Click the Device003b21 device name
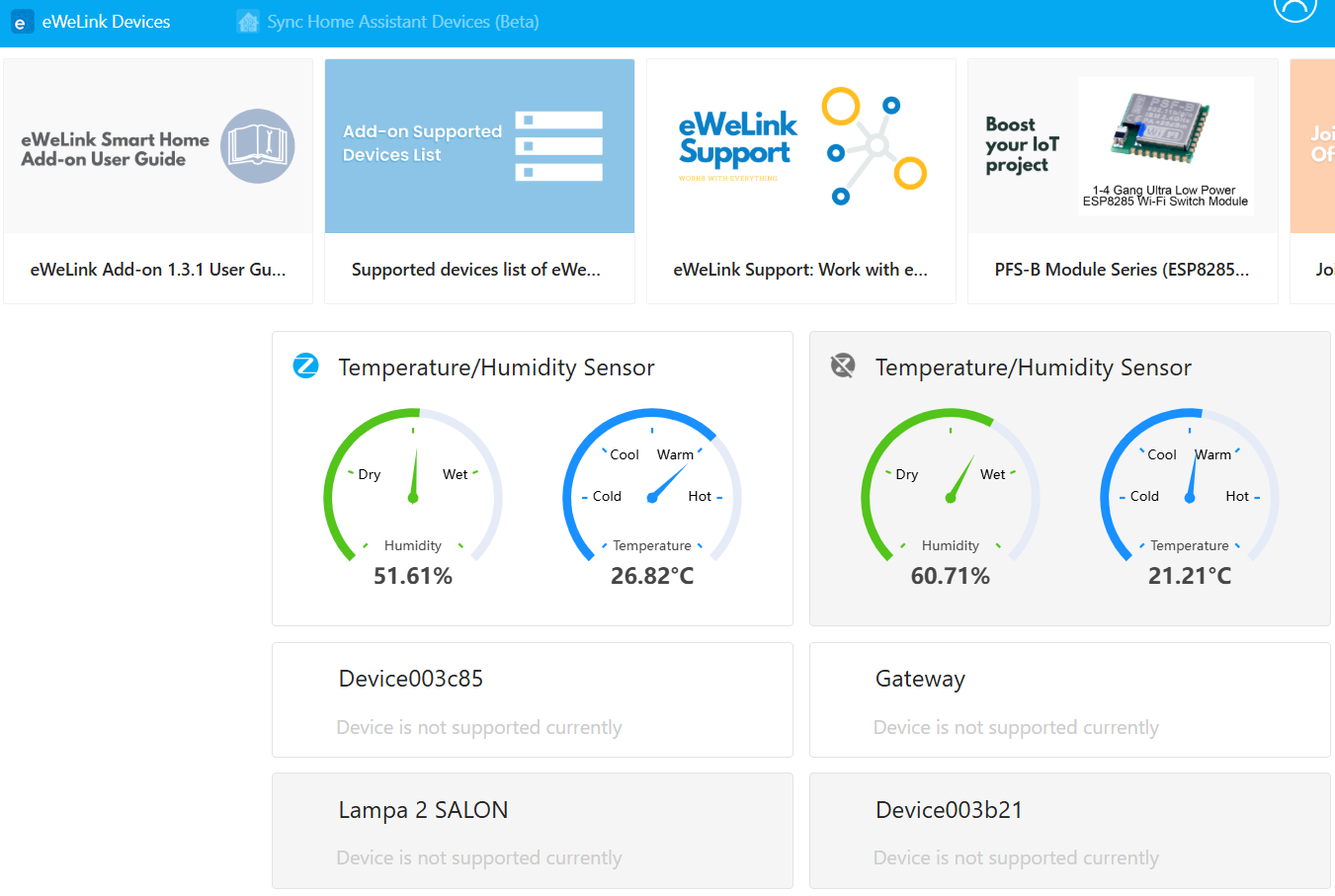This screenshot has width=1335, height=896. tap(950, 810)
